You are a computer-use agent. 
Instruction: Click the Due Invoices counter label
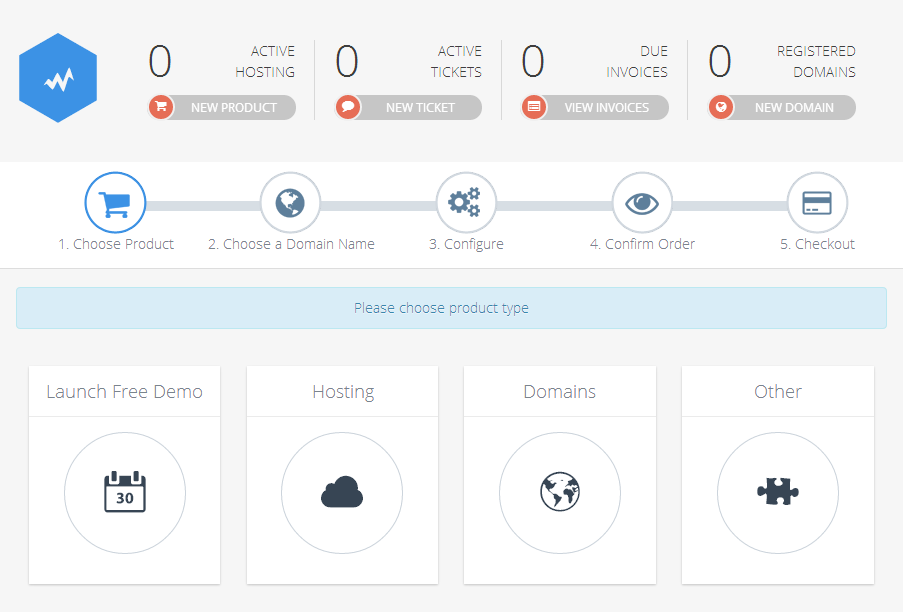point(637,62)
